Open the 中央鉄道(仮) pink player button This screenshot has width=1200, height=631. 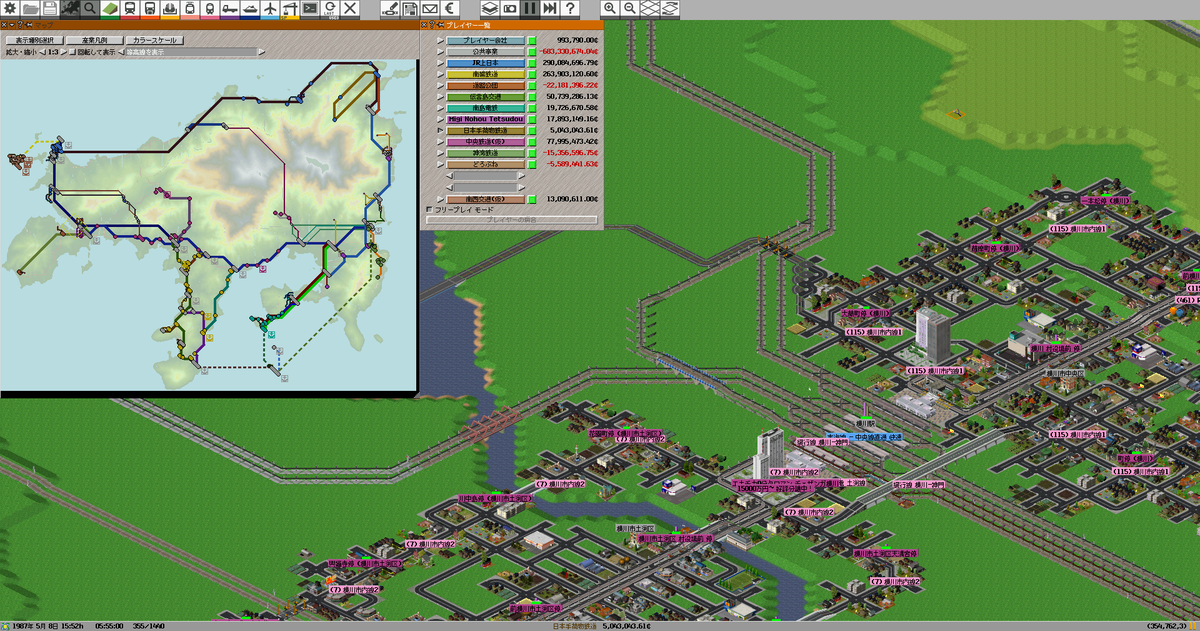click(x=485, y=142)
